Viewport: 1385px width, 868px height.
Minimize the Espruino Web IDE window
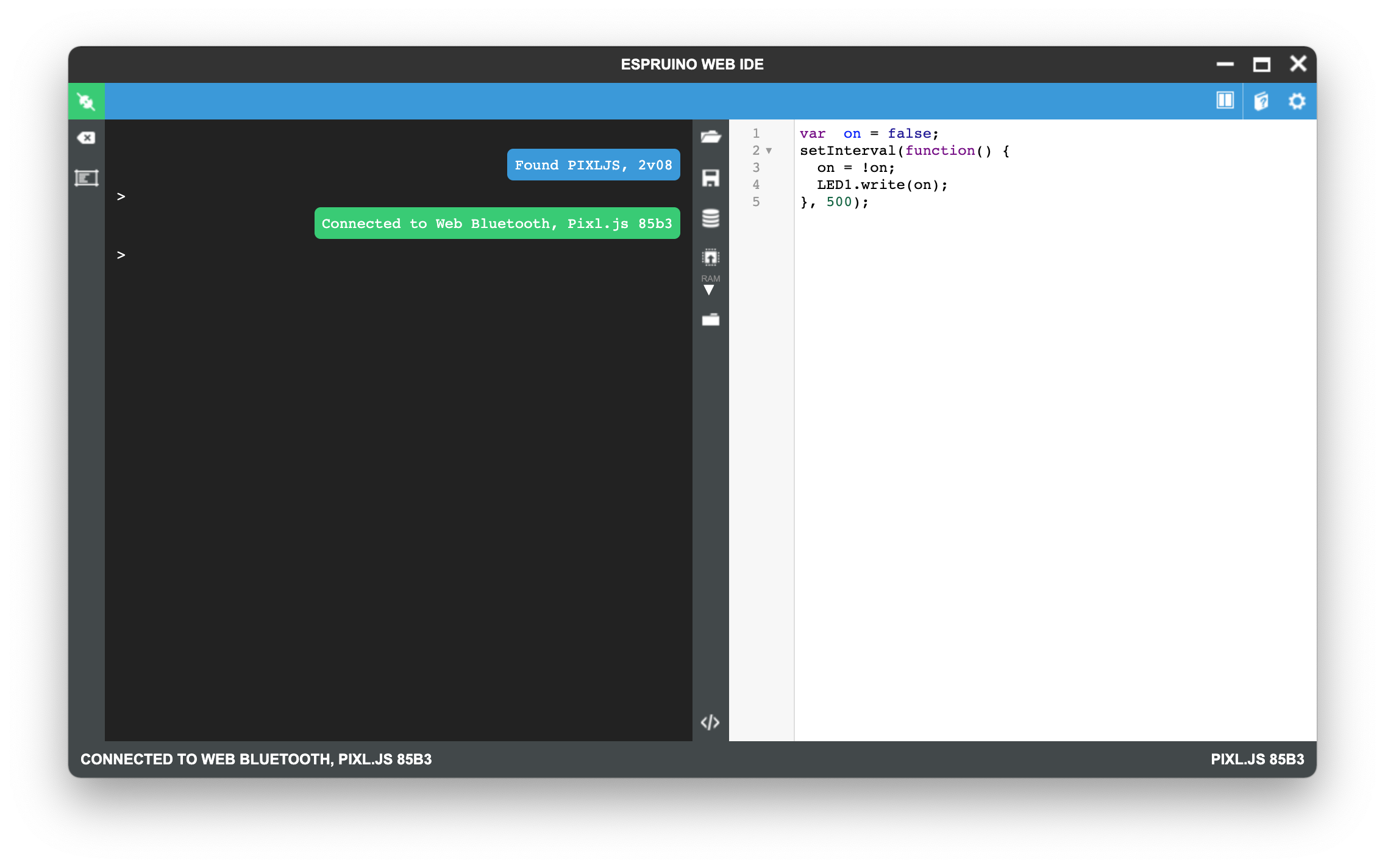click(1225, 64)
